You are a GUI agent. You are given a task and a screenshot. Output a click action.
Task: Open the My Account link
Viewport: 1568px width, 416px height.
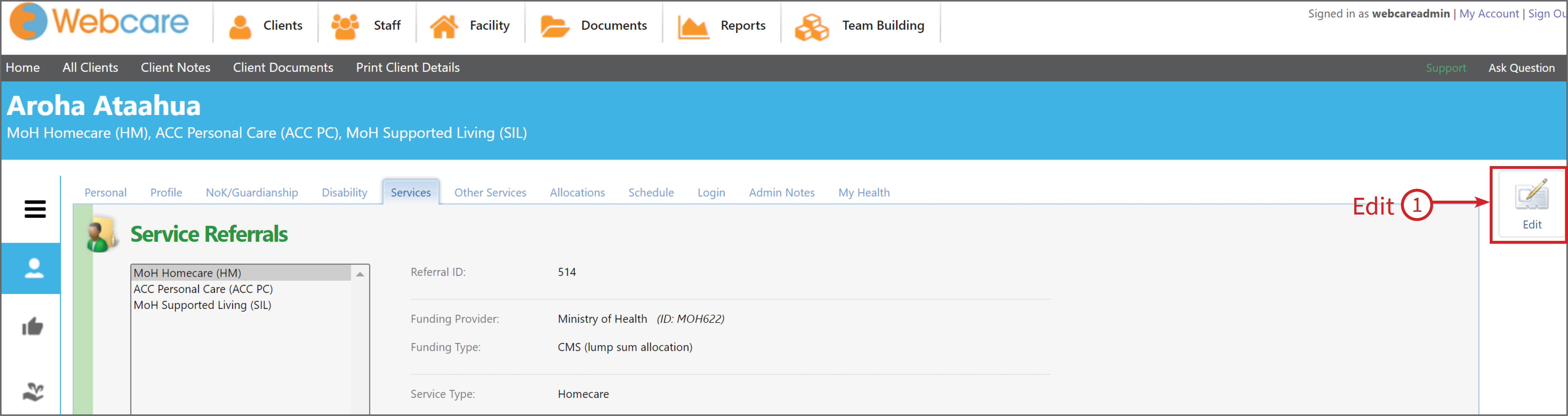tap(1489, 13)
